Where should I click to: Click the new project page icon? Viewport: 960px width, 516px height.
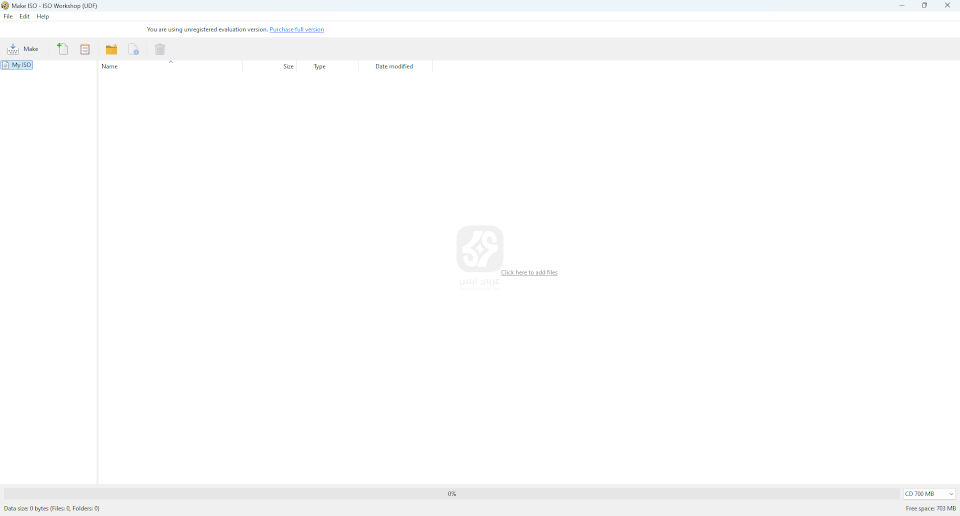[x=63, y=49]
